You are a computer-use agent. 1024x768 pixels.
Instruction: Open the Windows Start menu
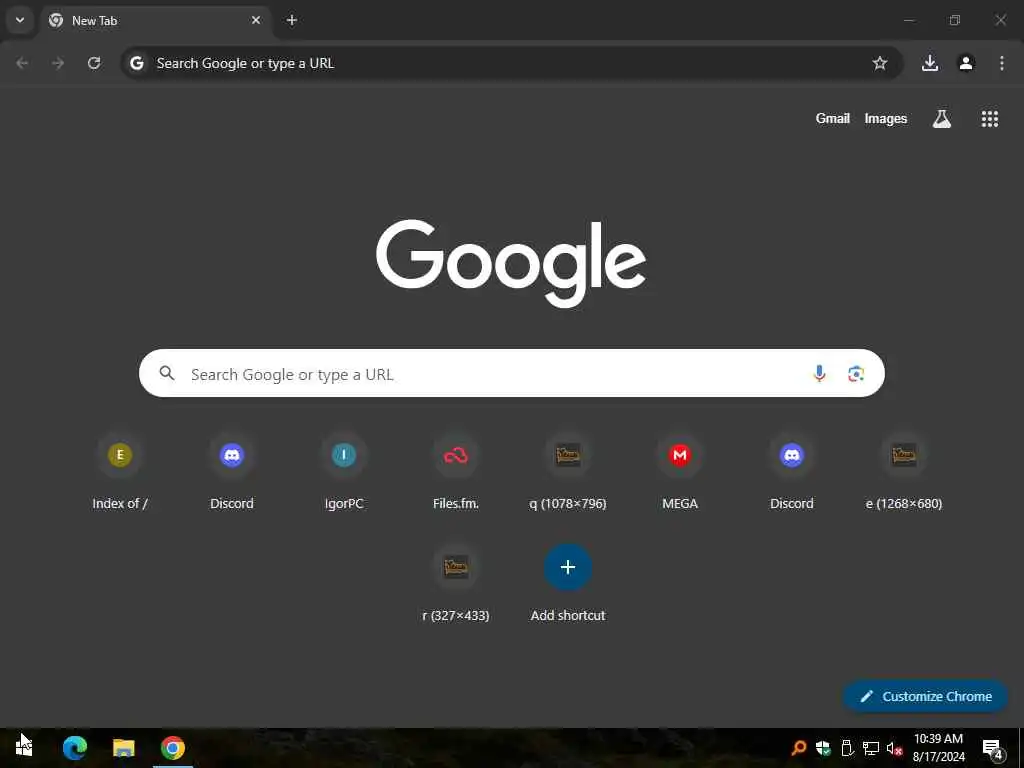click(x=24, y=747)
